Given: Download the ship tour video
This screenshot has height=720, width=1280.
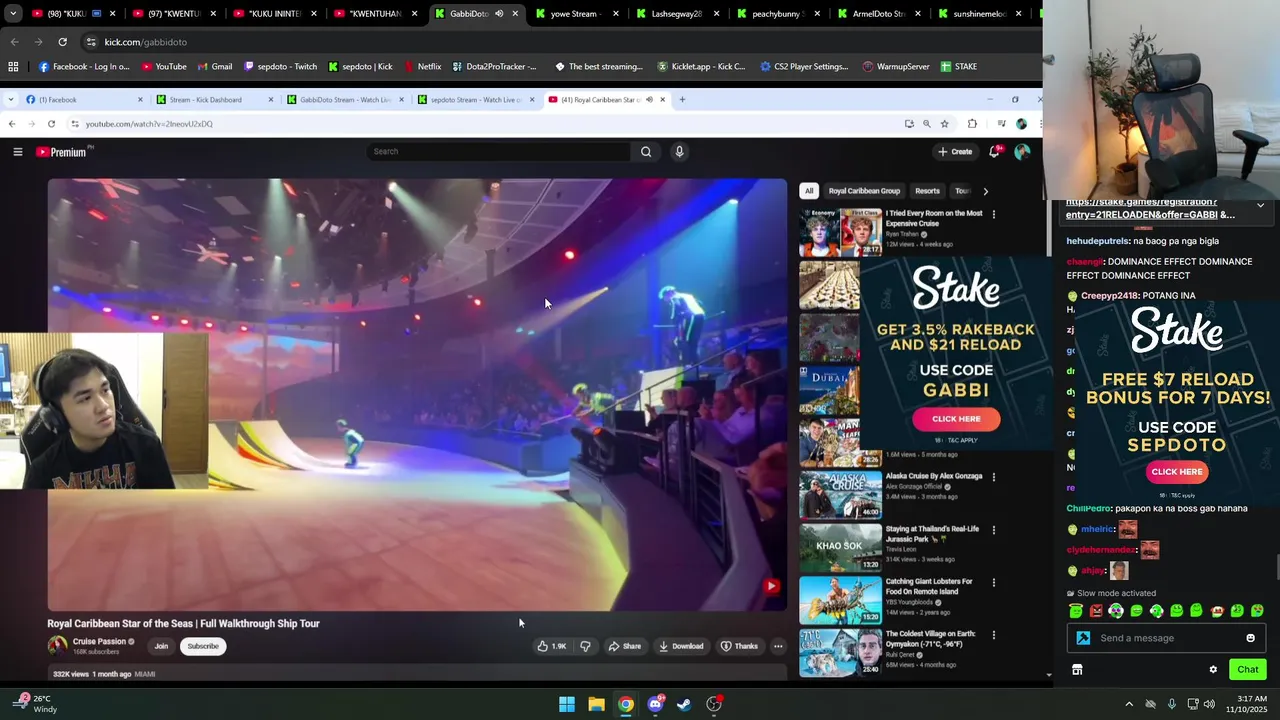Looking at the screenshot, I should [681, 646].
